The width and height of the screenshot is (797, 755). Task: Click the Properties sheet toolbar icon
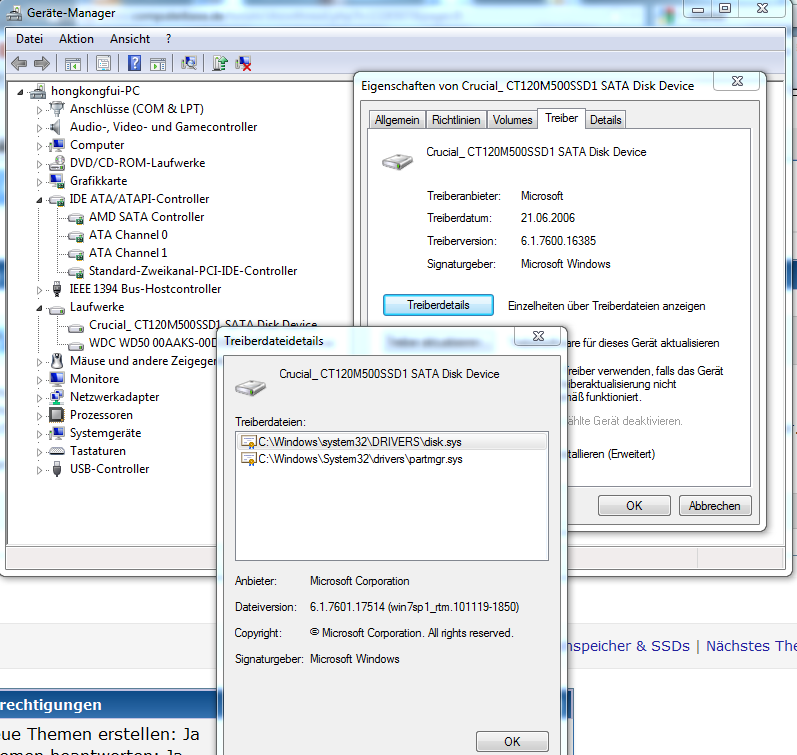103,64
